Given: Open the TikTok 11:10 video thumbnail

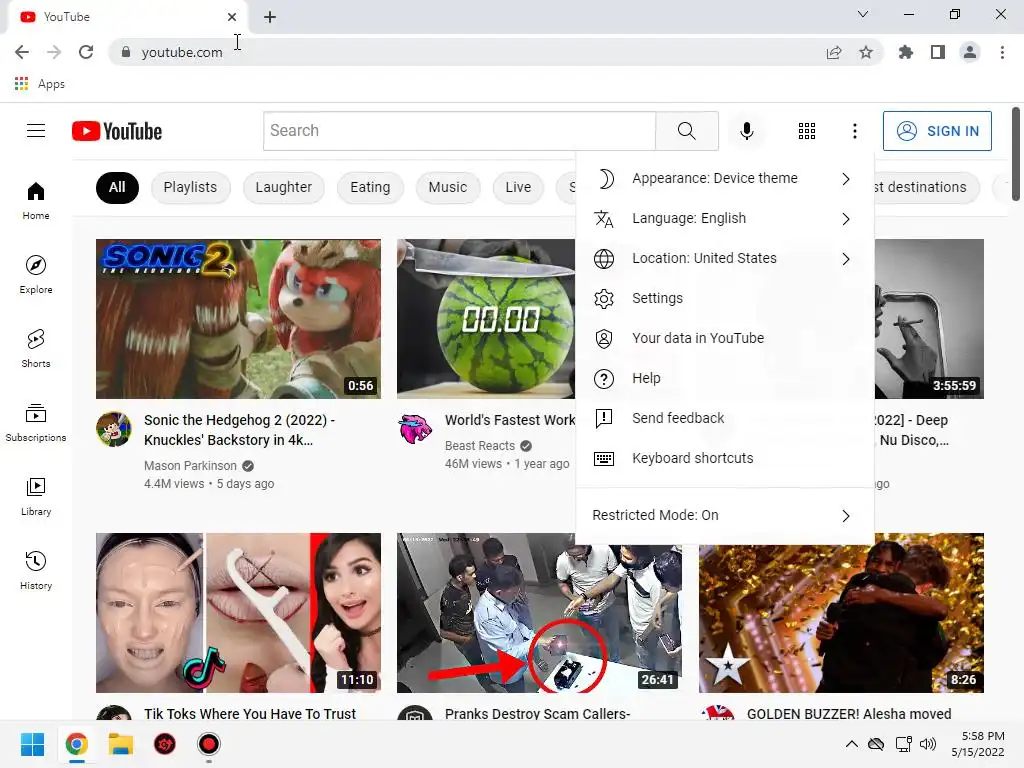Looking at the screenshot, I should pos(238,613).
